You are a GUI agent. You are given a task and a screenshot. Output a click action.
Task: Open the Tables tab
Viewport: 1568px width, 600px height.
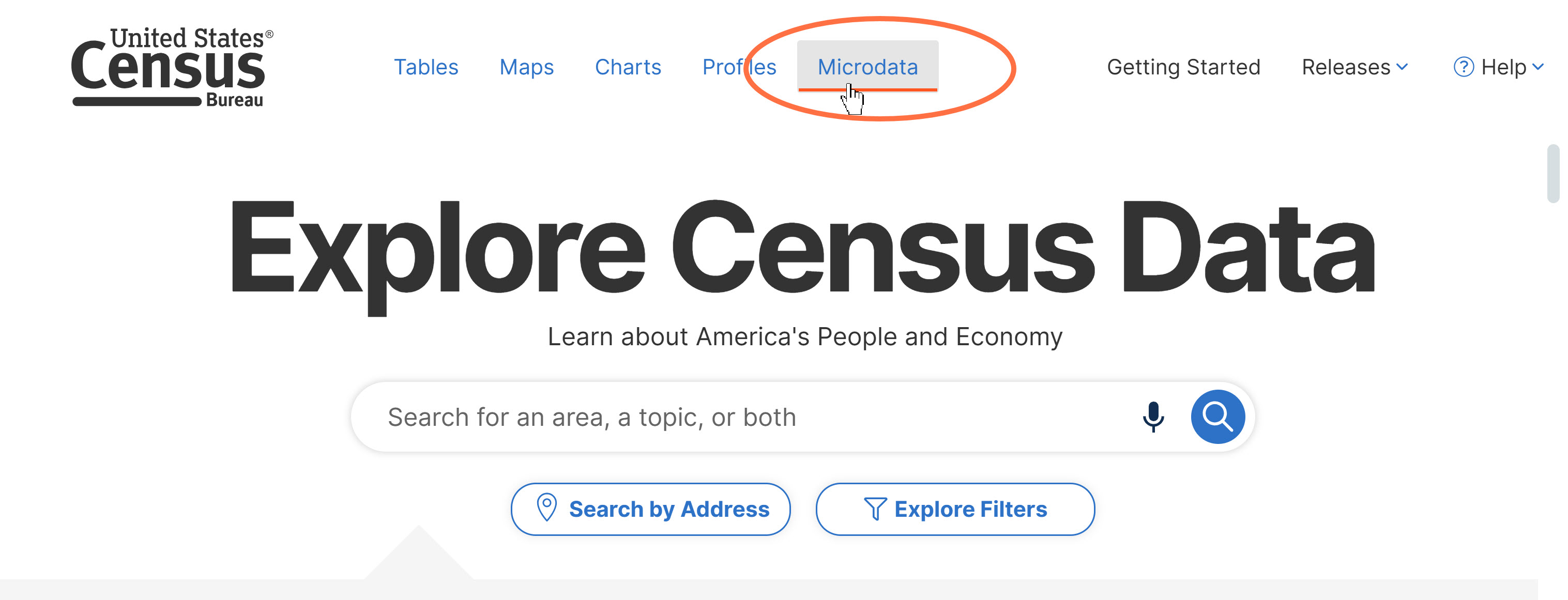(x=426, y=67)
